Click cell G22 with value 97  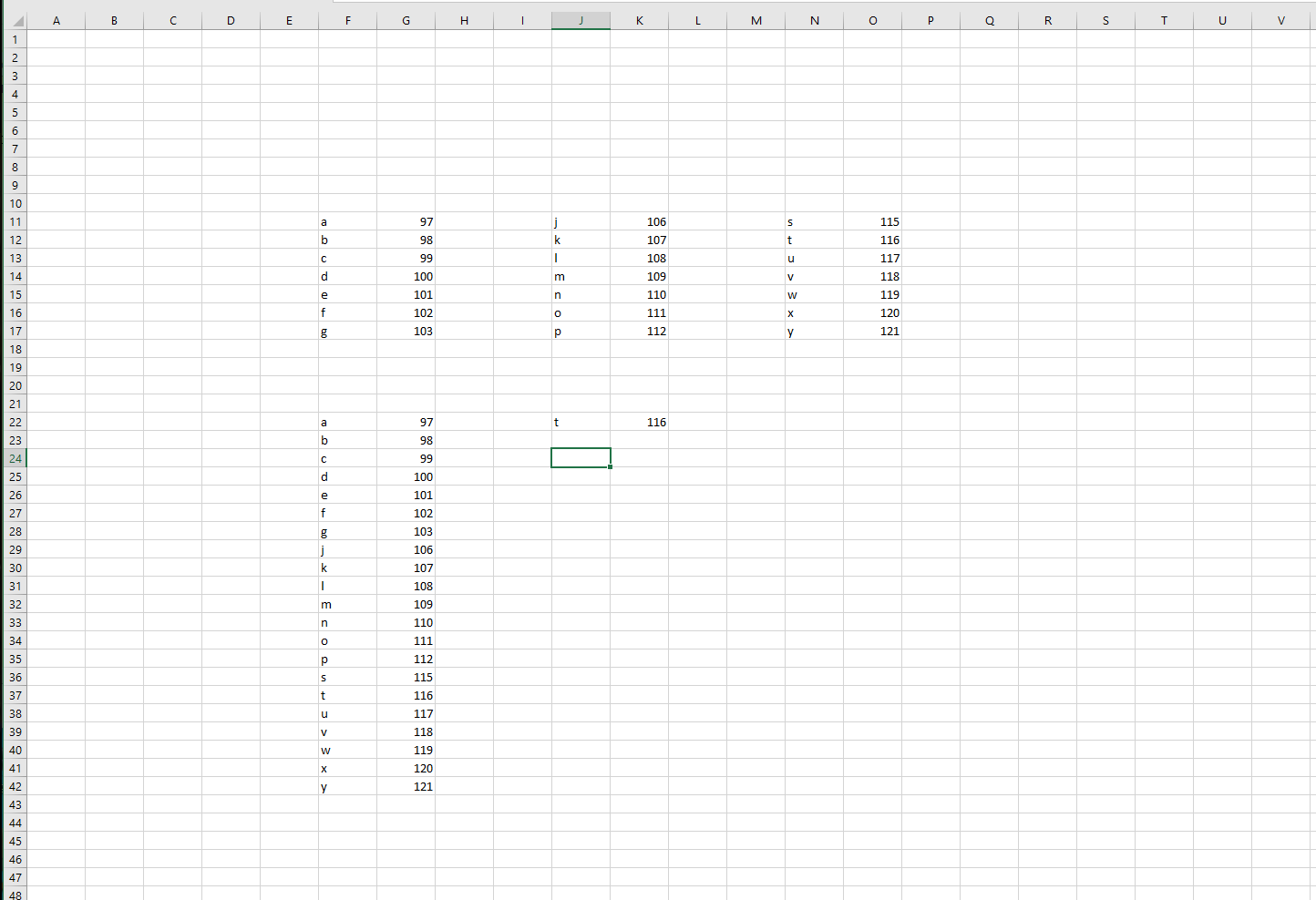406,422
